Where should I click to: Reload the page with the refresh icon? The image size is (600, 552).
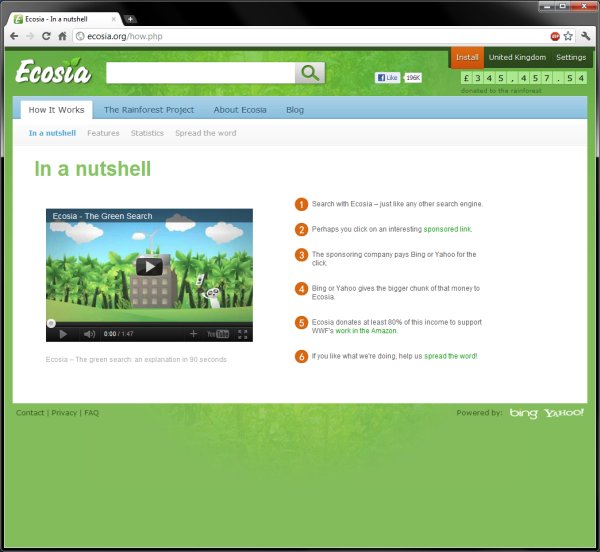coord(46,36)
